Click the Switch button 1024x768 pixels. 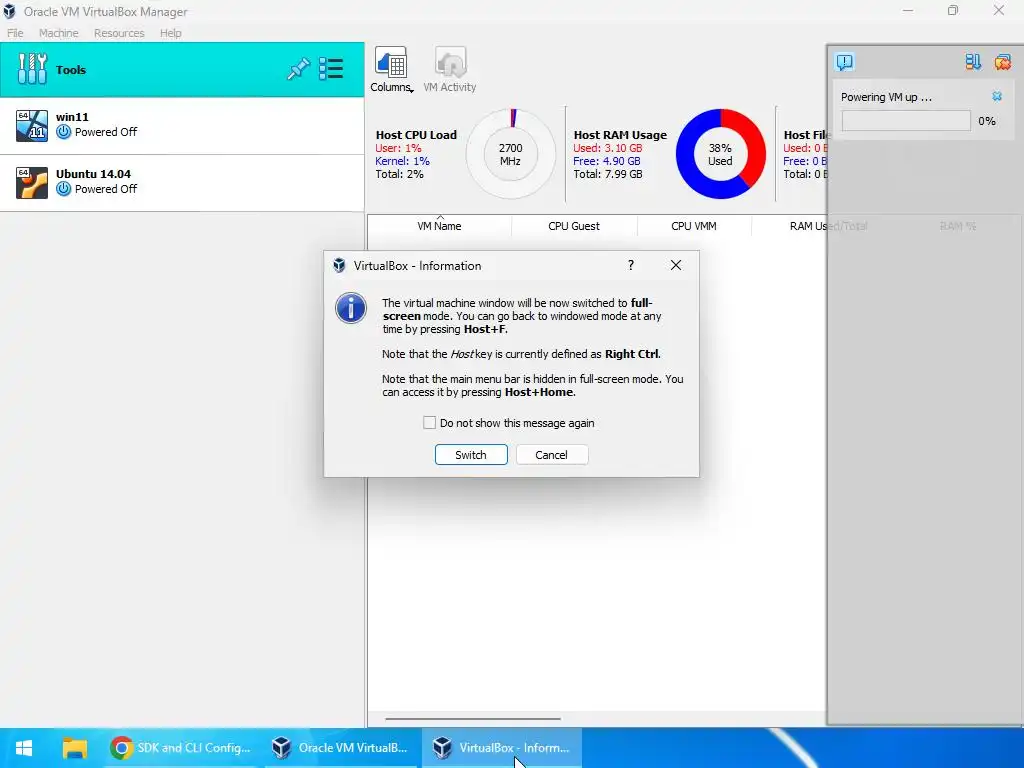[471, 455]
